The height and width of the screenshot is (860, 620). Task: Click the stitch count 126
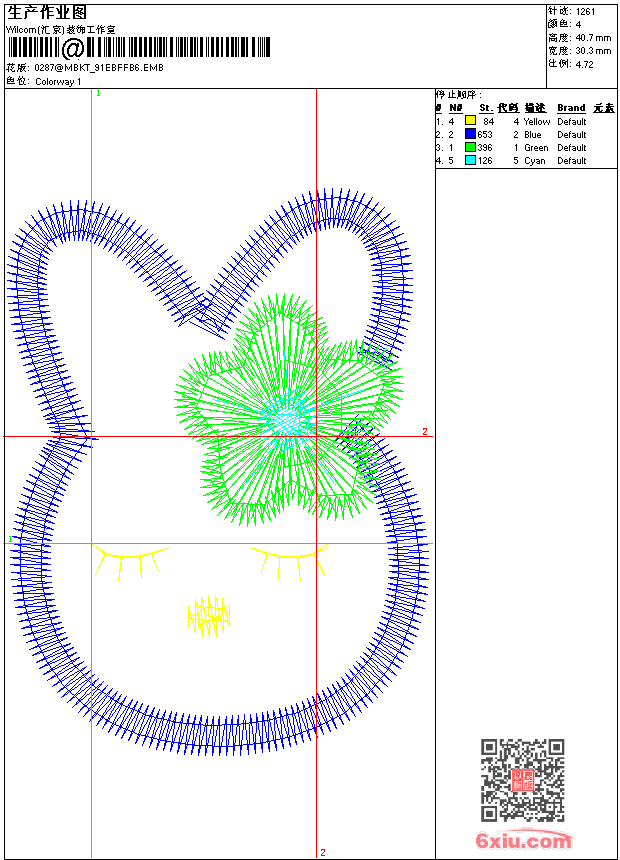[485, 161]
